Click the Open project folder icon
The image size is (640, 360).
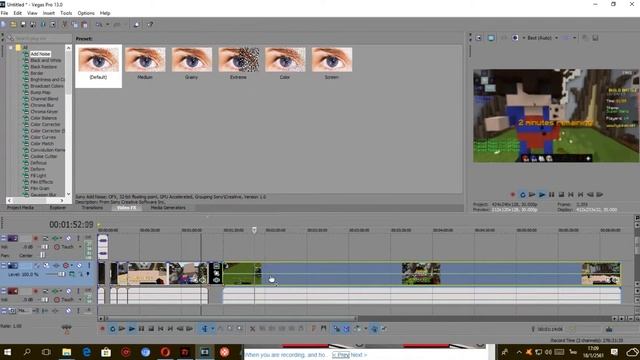13,24
